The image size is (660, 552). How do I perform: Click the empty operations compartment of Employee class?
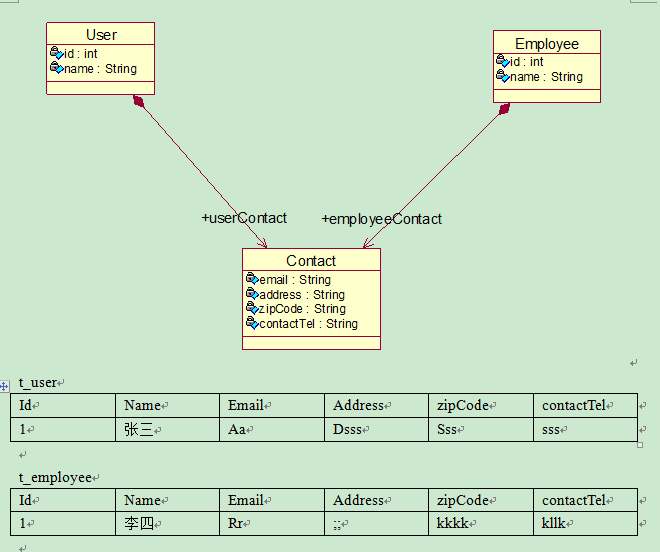click(547, 96)
